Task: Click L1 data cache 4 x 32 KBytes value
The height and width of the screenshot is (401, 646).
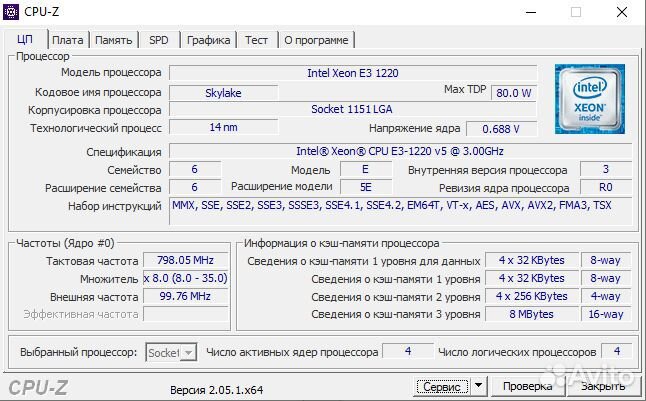Action: tap(532, 260)
